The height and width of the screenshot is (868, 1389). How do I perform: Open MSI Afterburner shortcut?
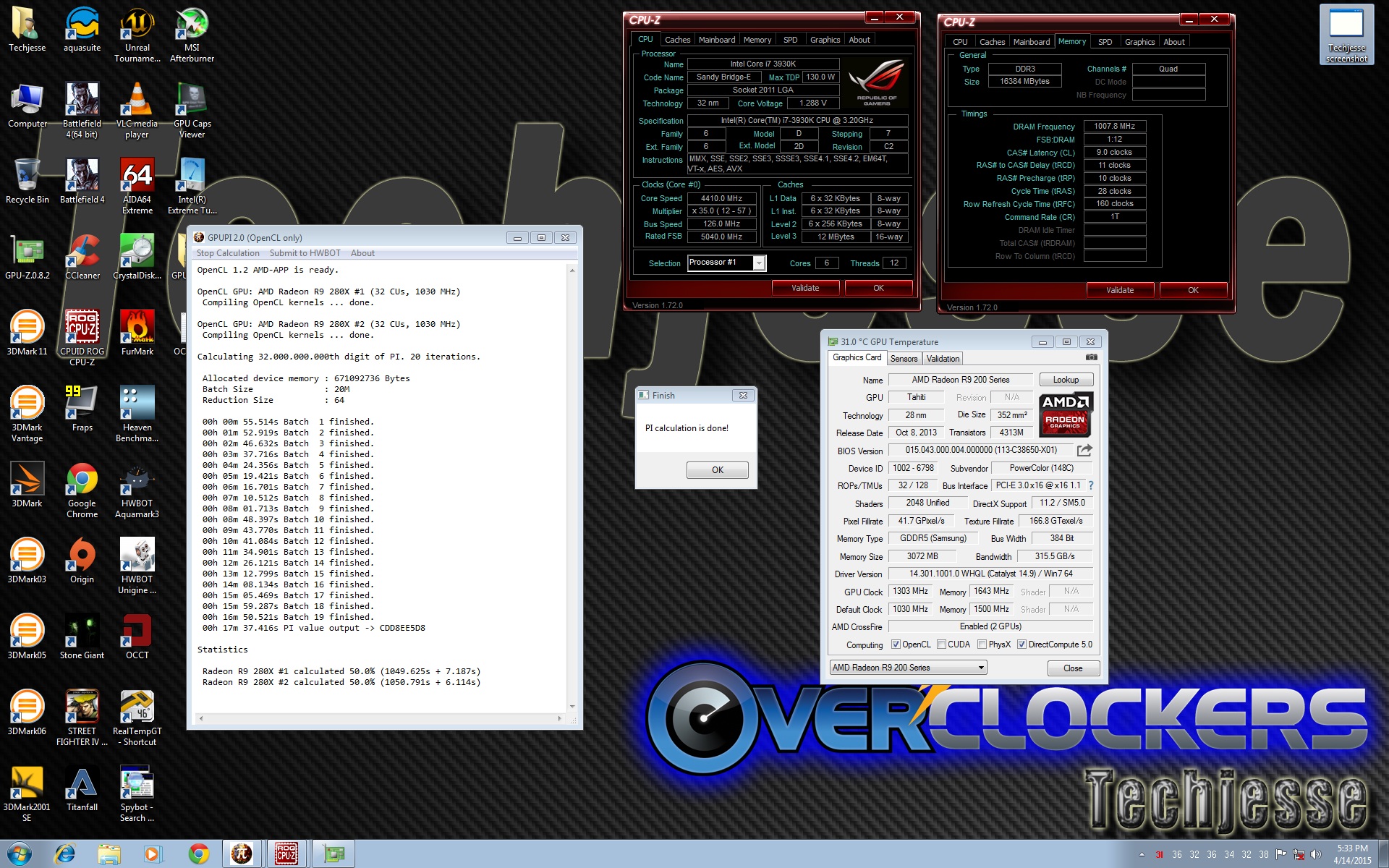[x=192, y=35]
